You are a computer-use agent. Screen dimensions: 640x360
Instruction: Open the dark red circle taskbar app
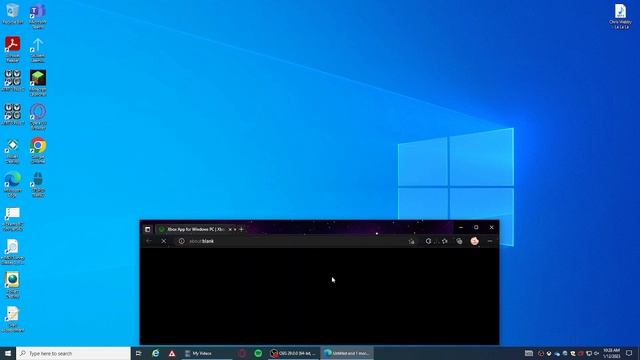tap(242, 353)
